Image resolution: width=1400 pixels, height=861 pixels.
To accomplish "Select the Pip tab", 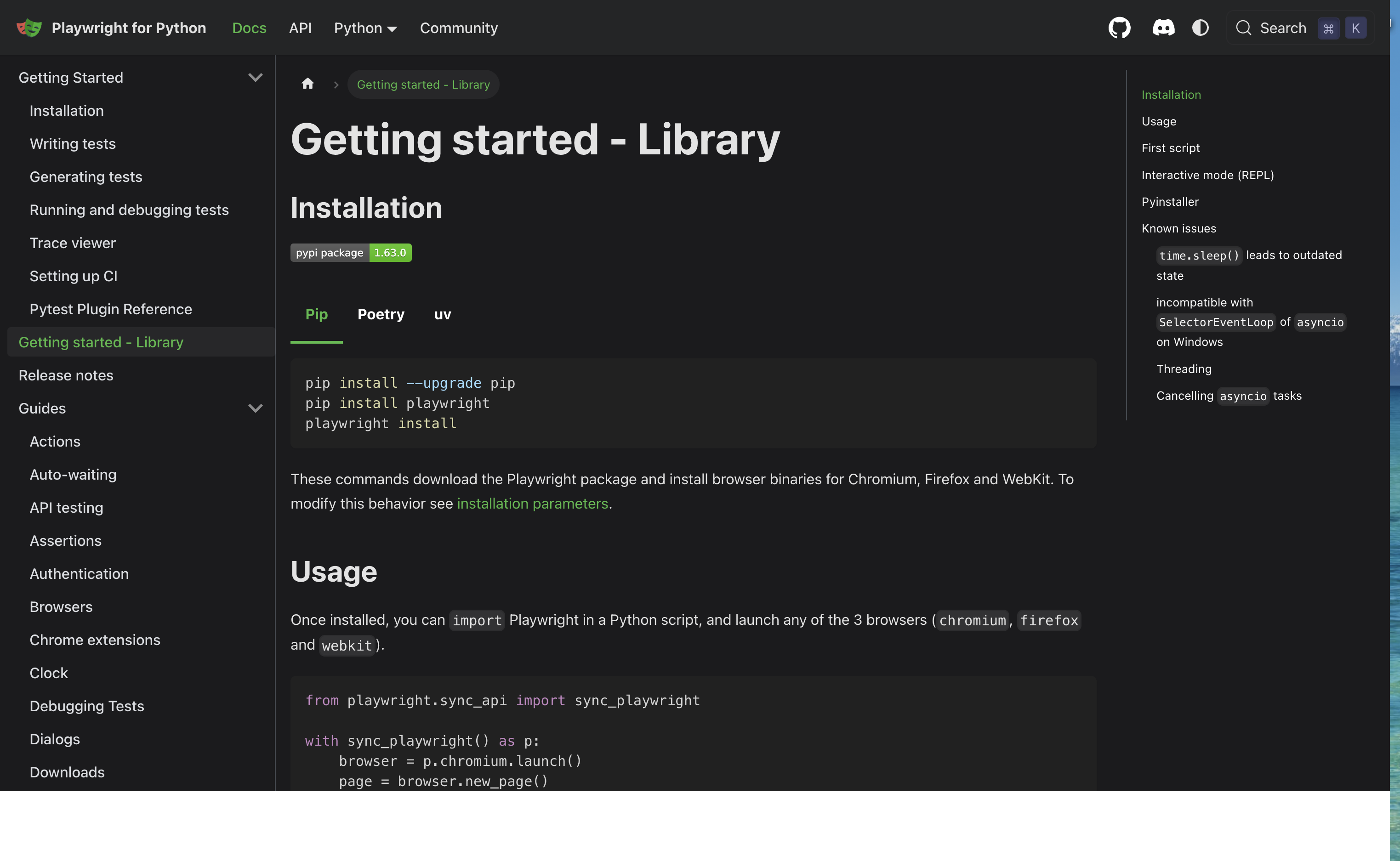I will point(317,314).
